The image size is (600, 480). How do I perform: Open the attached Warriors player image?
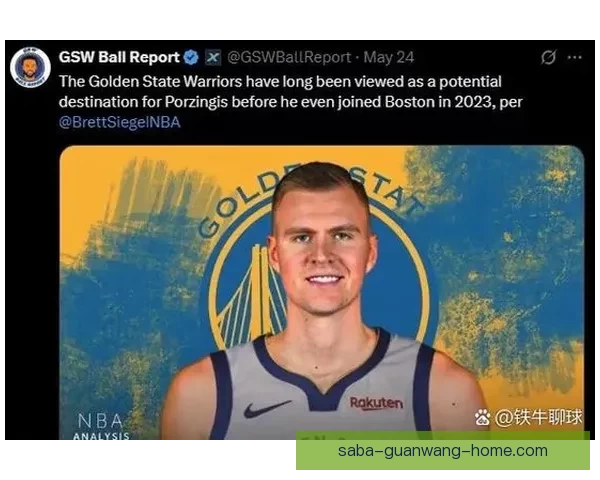point(322,292)
